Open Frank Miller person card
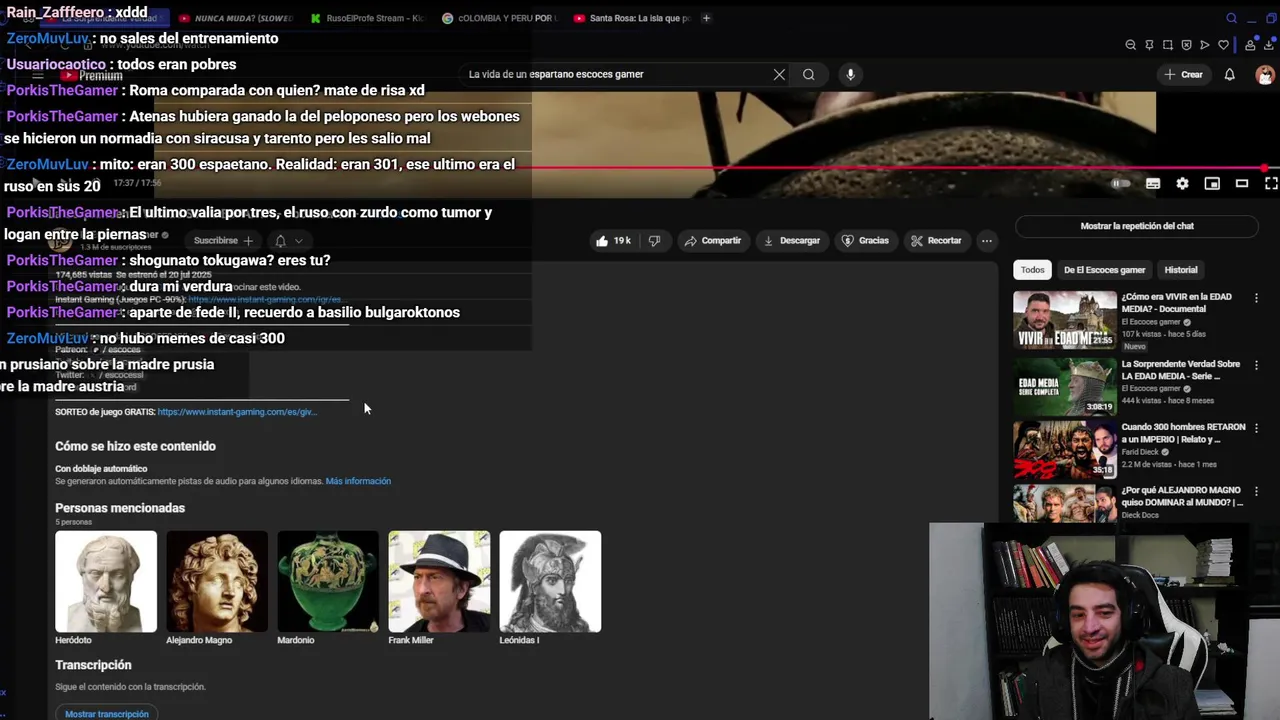Screen dimensions: 1280x720 coord(439,588)
